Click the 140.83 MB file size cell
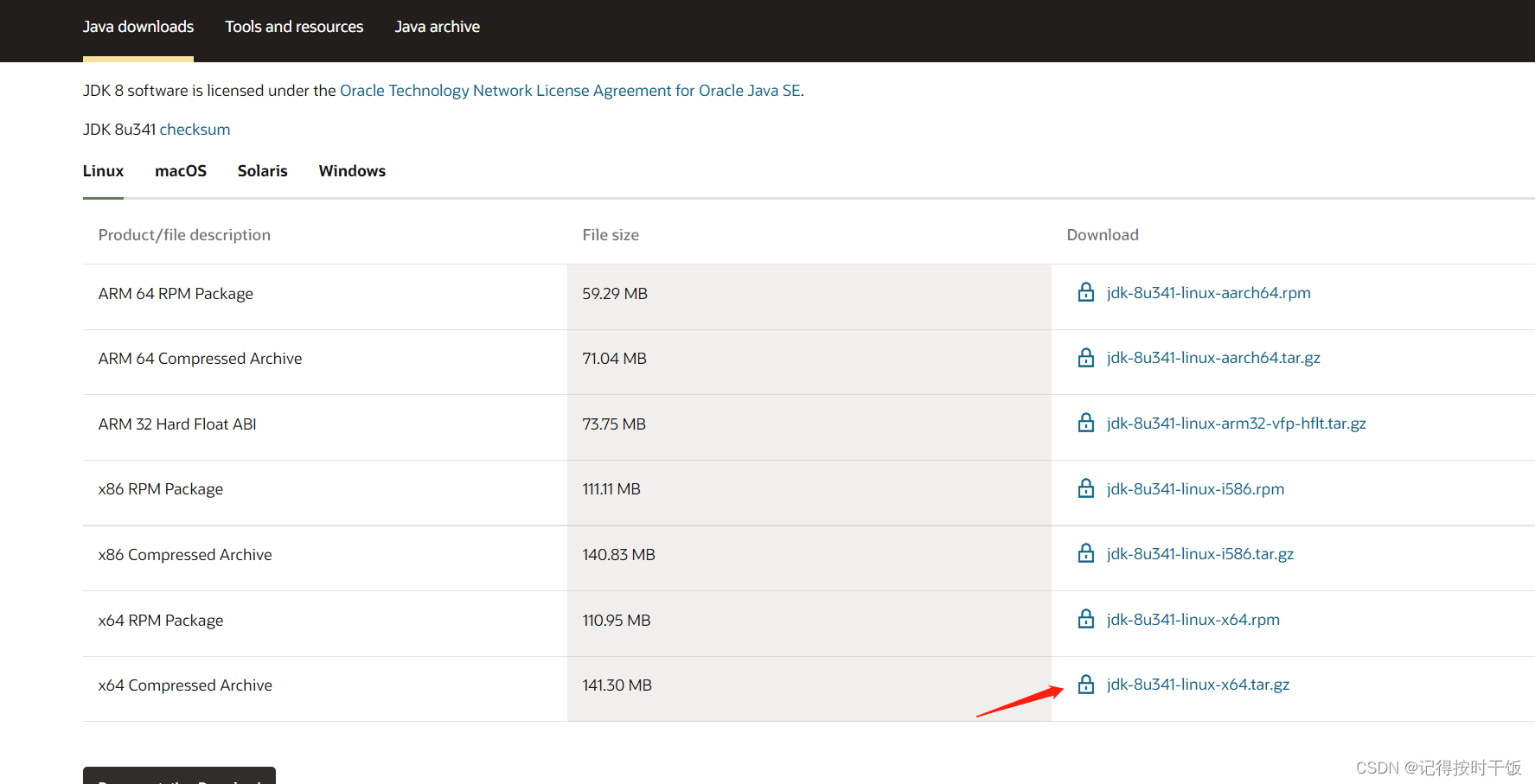This screenshot has width=1535, height=784. coord(809,558)
